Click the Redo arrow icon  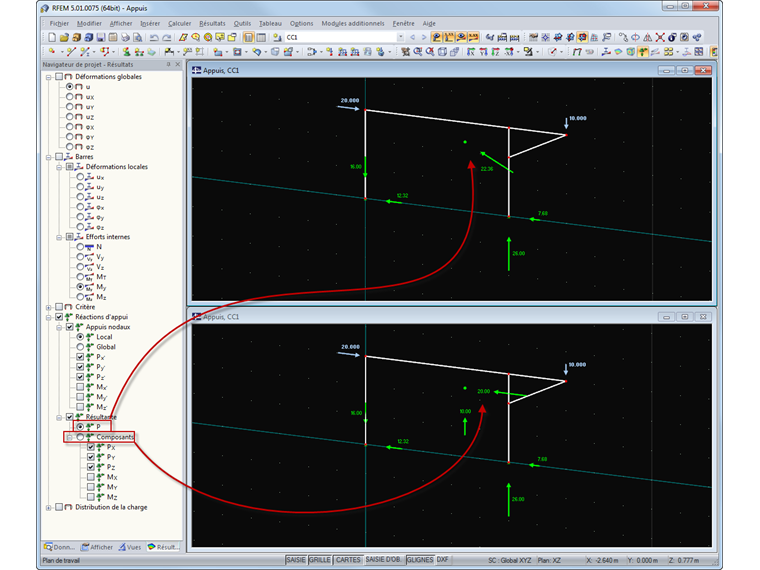point(167,37)
